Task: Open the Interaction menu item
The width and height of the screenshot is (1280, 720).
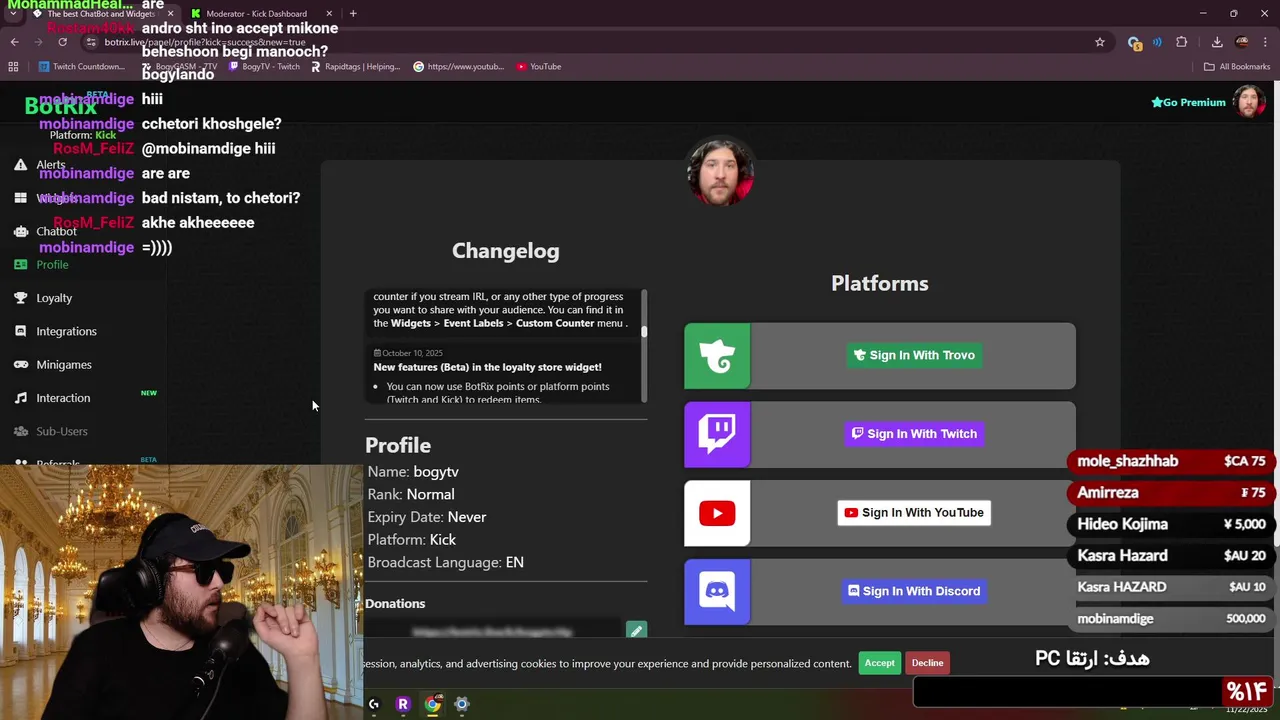Action: [63, 398]
